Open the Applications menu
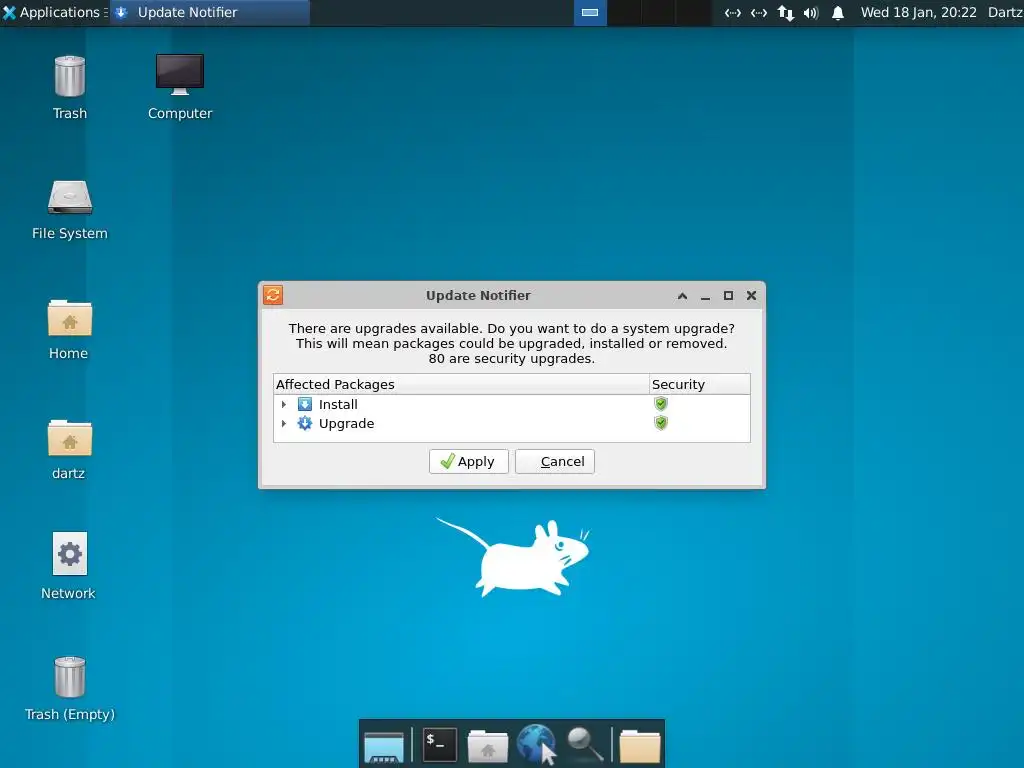 point(52,12)
